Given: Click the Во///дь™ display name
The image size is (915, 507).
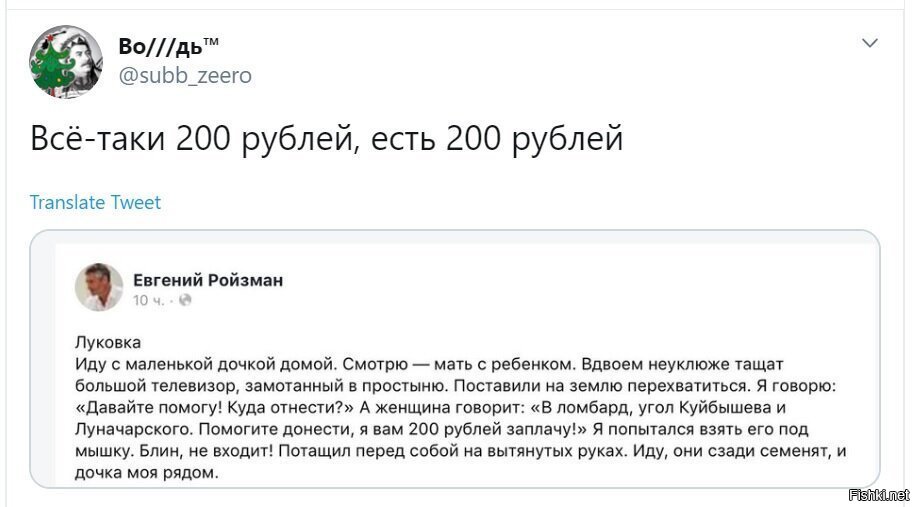Looking at the screenshot, I should point(169,46).
